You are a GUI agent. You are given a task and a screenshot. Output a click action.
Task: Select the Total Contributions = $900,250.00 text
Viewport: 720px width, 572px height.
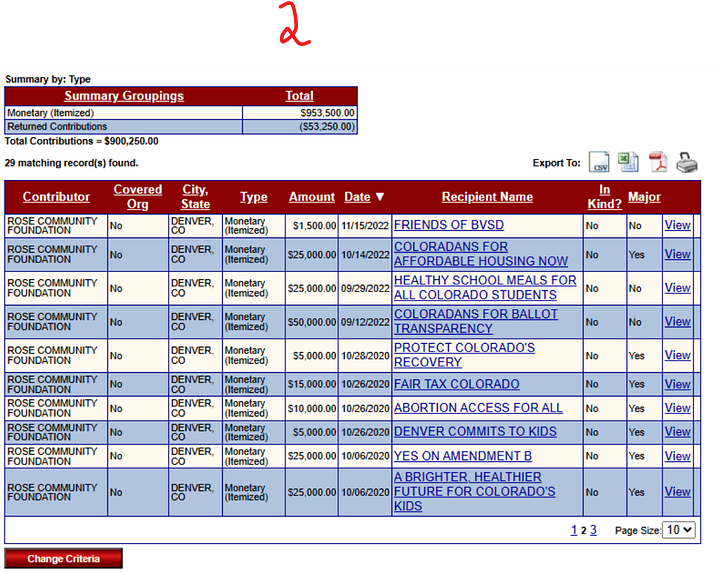81,141
